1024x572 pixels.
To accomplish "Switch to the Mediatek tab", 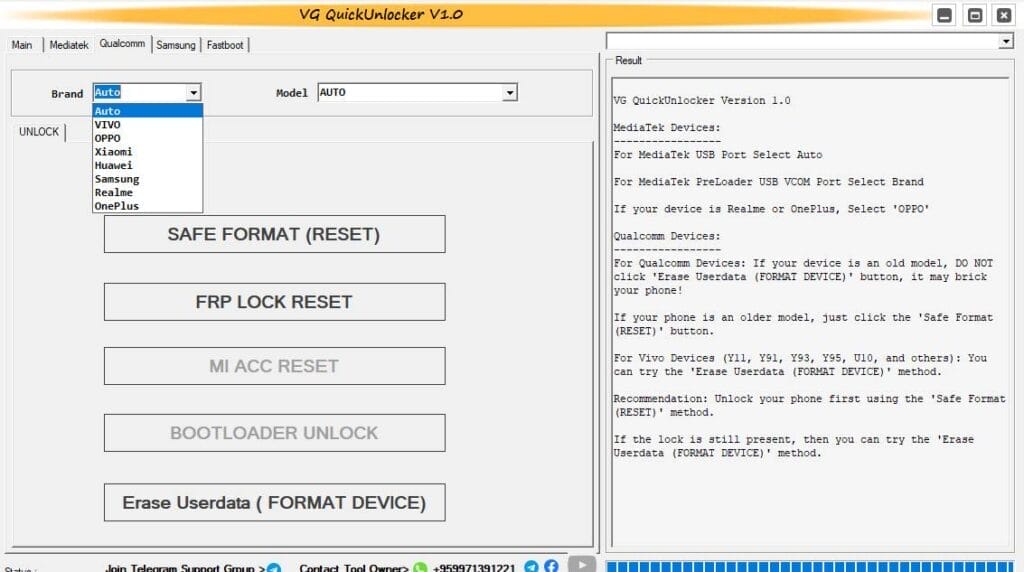I will tap(69, 45).
